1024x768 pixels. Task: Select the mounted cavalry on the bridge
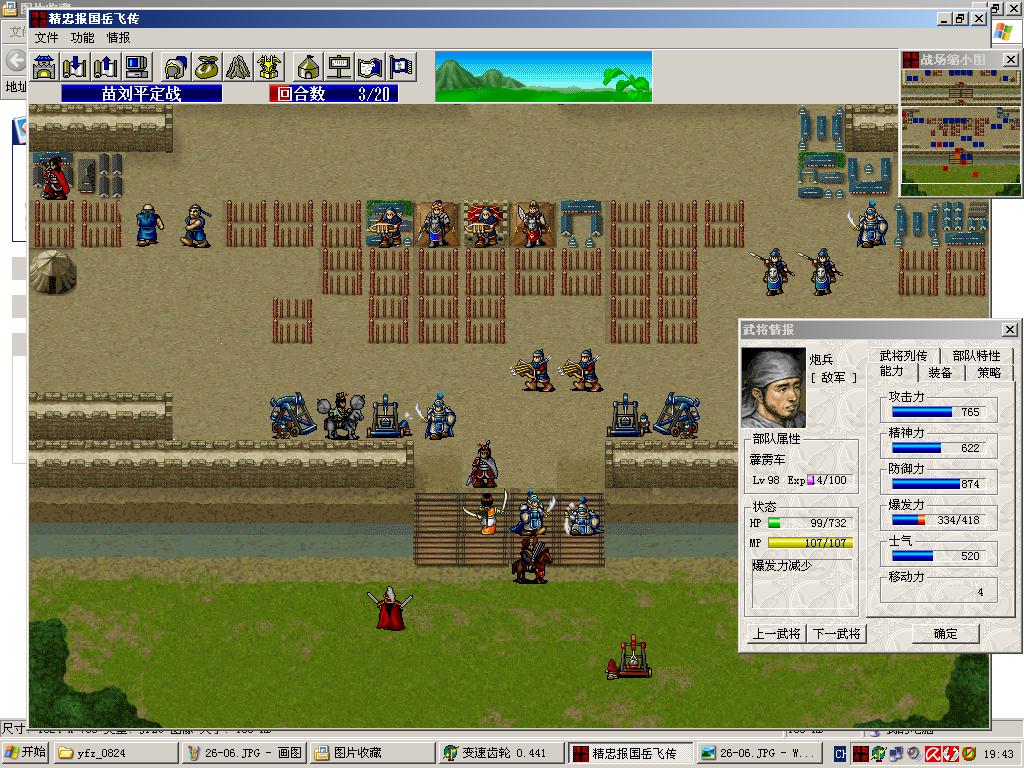coord(532,560)
